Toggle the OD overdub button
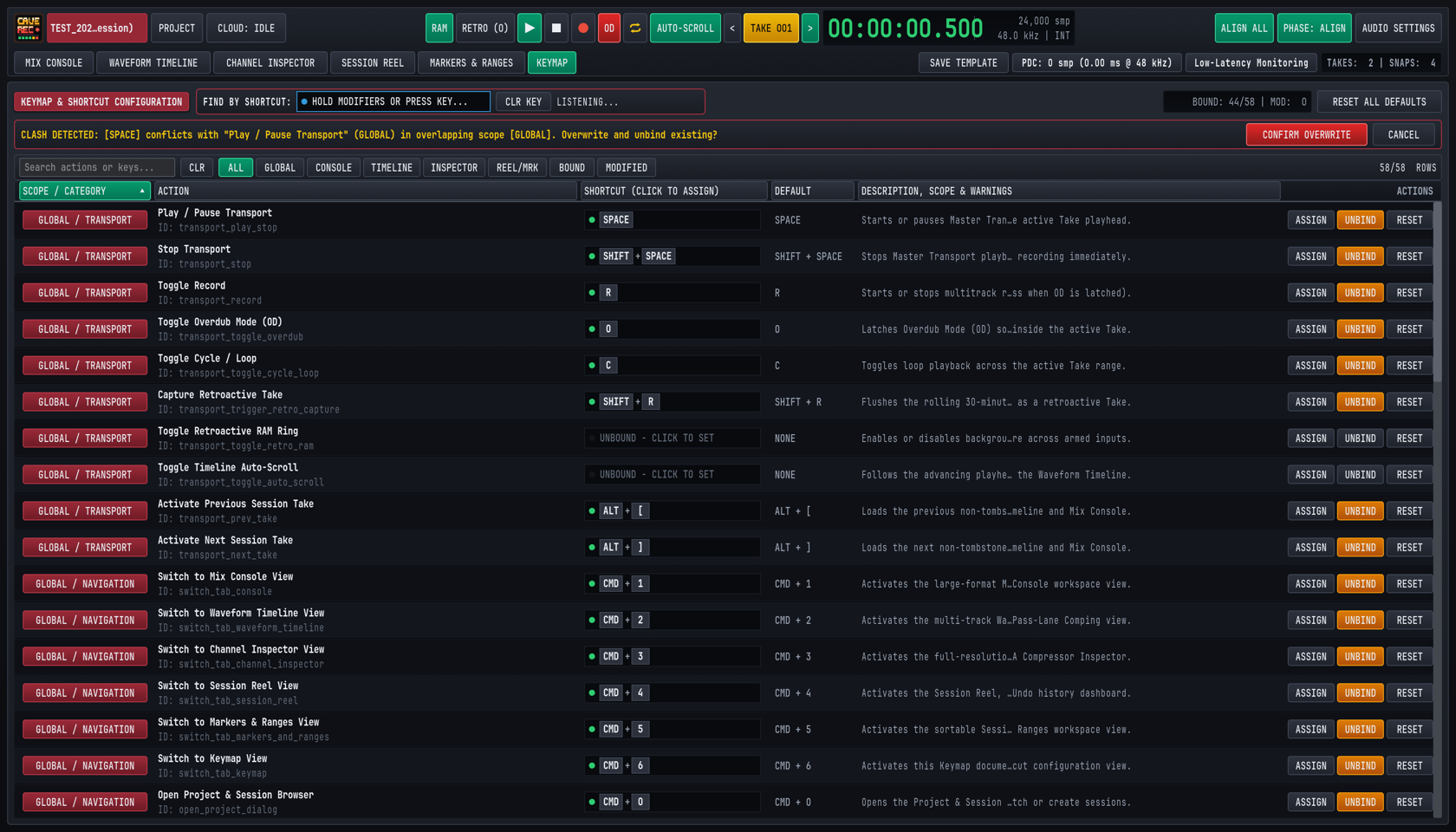The width and height of the screenshot is (1456, 832). pyautogui.click(x=609, y=28)
